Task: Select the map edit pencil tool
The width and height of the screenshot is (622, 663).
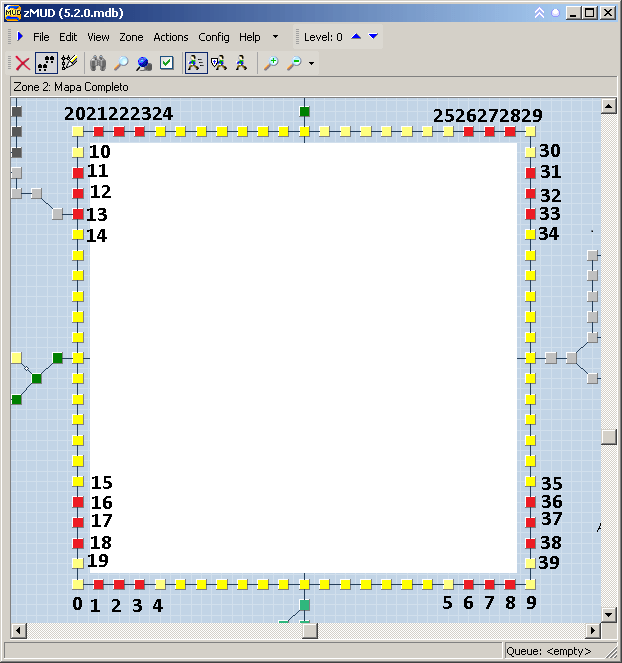Action: point(69,63)
